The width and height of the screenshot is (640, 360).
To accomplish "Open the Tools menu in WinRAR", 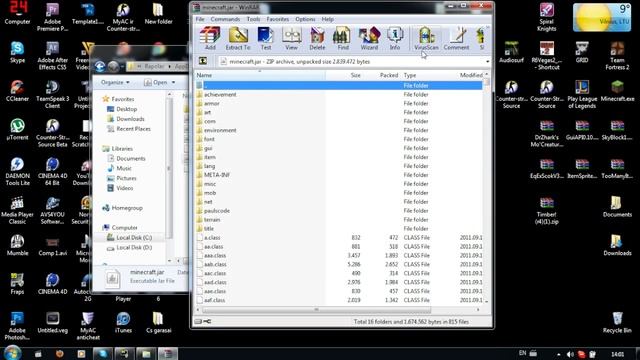I will [x=253, y=19].
